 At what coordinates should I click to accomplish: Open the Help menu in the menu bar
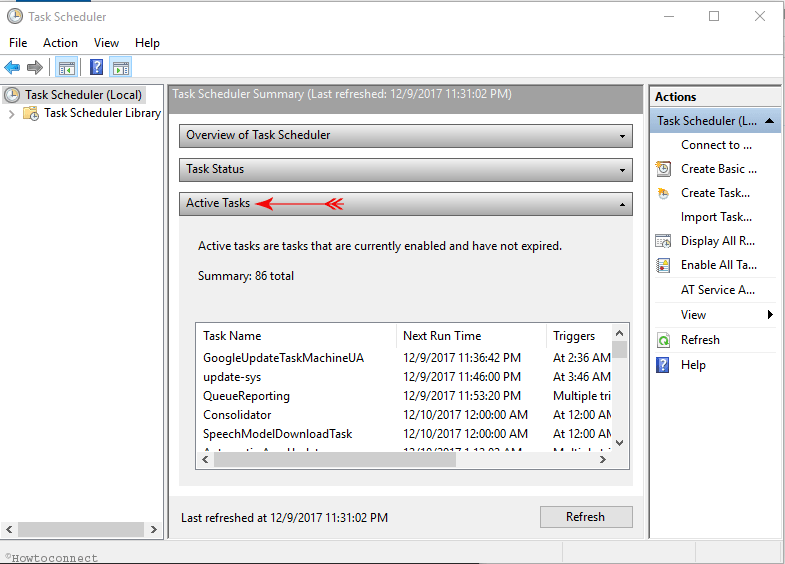(147, 43)
